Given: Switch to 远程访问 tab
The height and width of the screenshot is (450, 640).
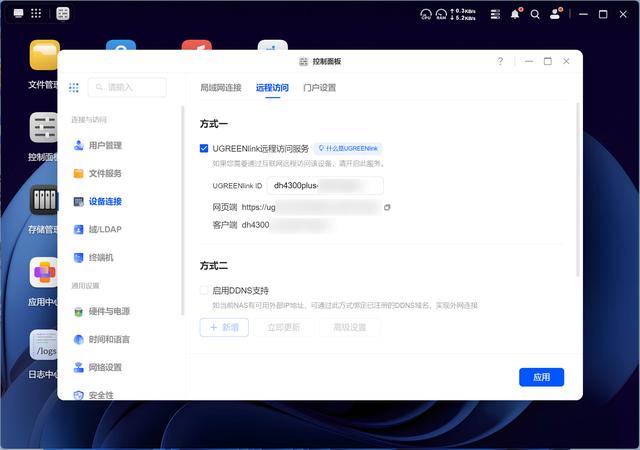Looking at the screenshot, I should point(272,87).
